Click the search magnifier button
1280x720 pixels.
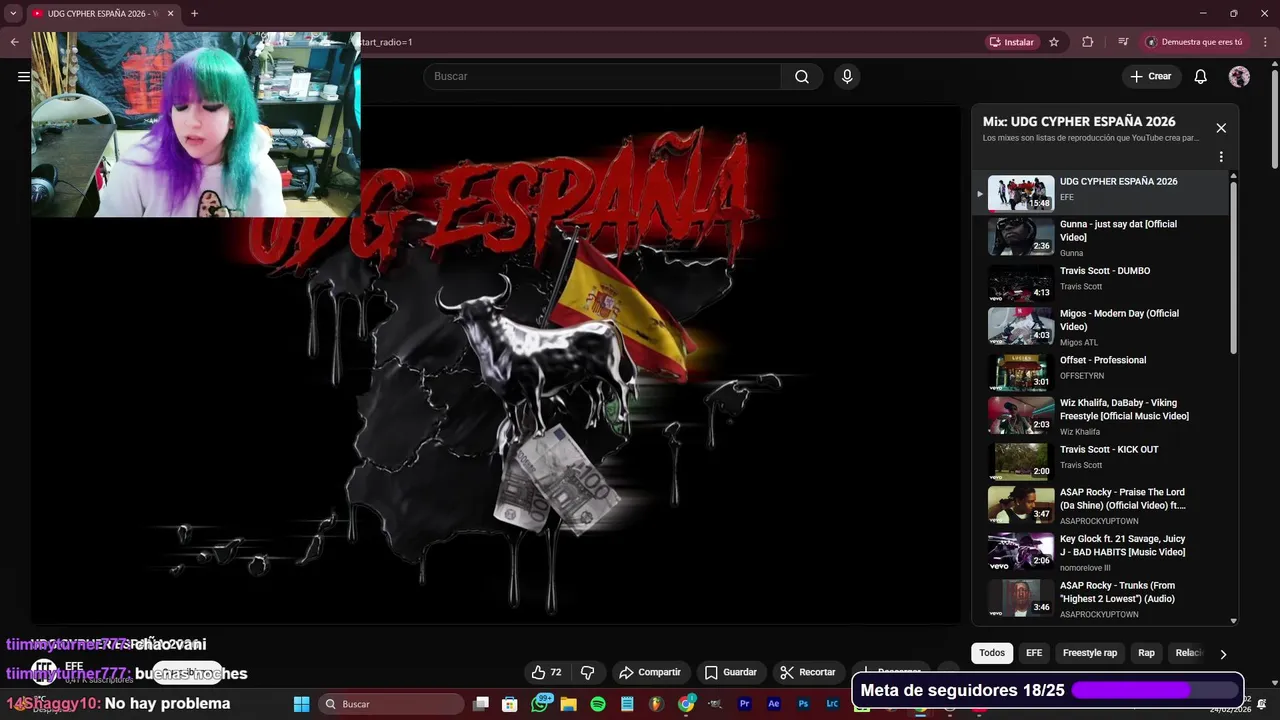802,76
